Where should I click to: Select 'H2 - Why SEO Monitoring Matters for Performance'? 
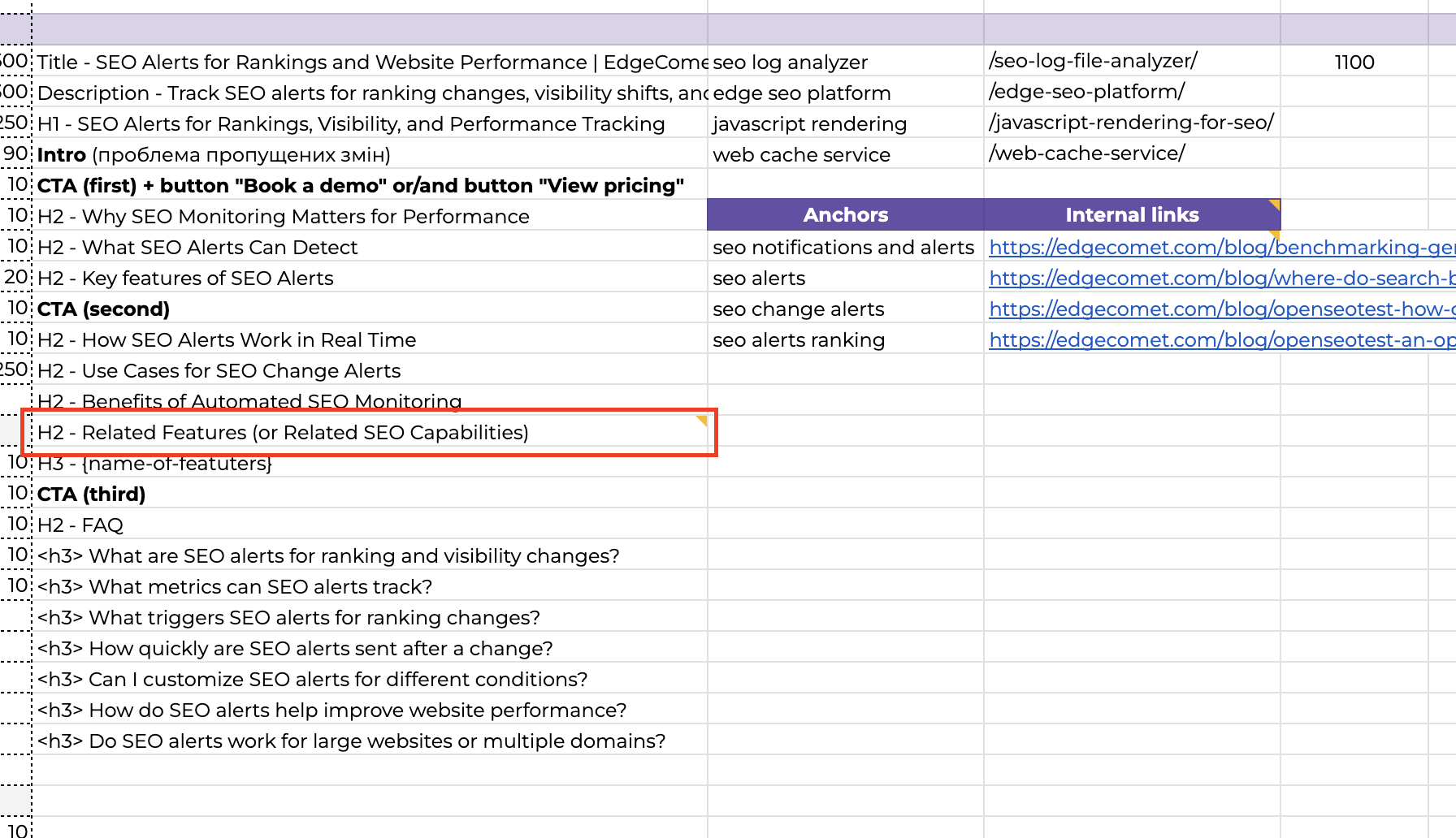[x=370, y=216]
